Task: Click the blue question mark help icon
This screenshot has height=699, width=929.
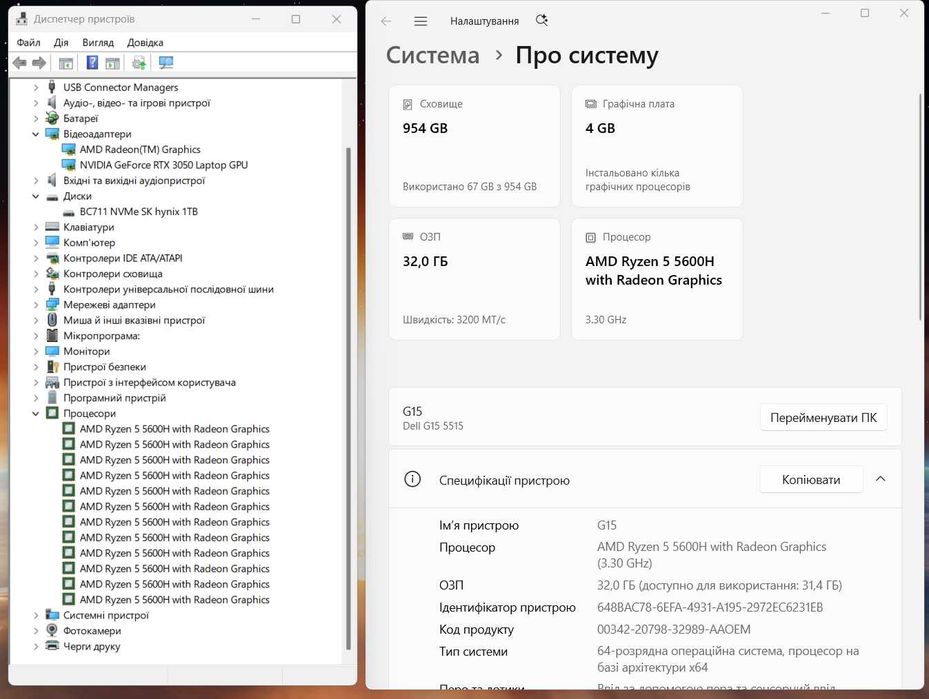Action: coord(92,63)
